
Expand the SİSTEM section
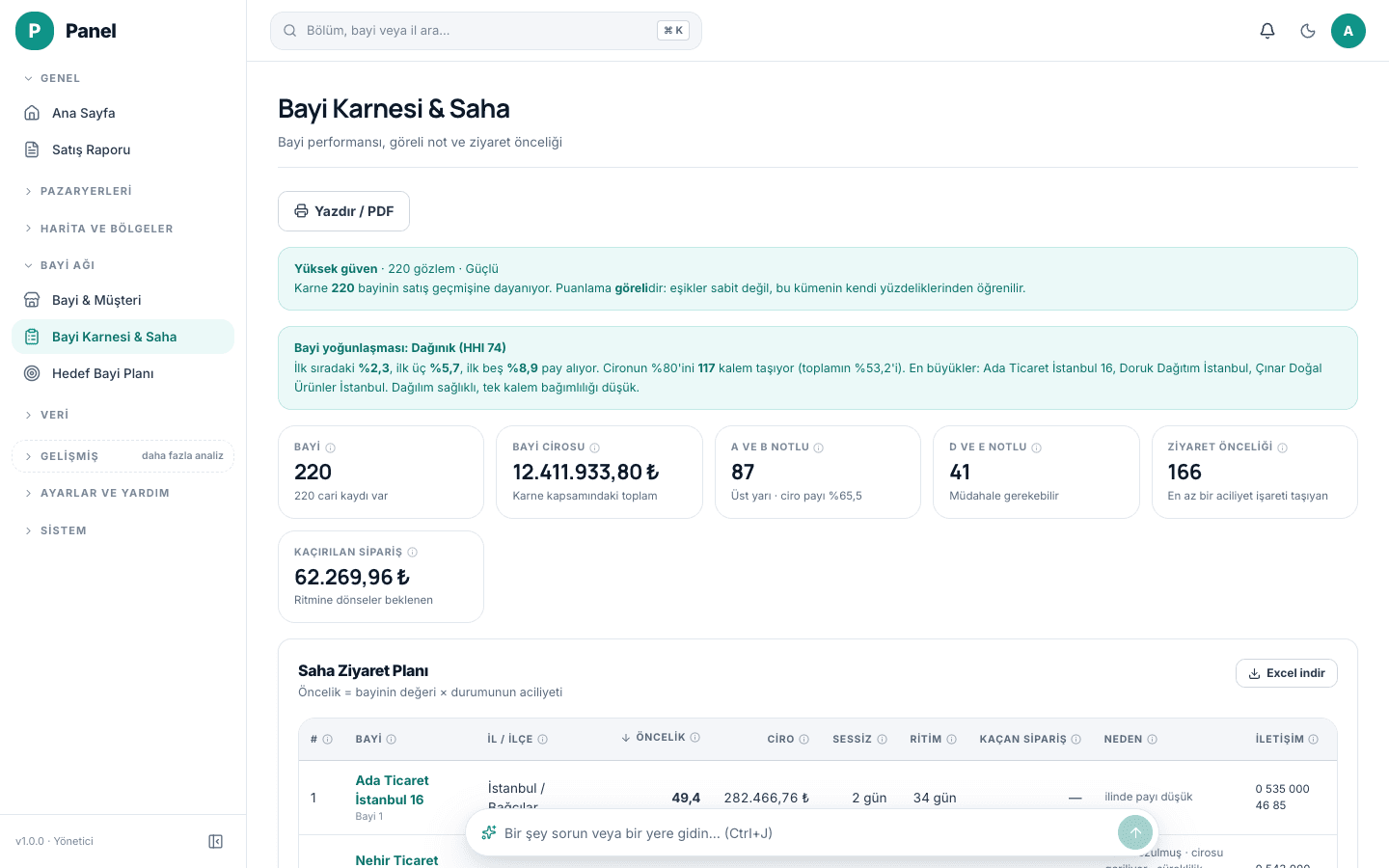point(123,530)
